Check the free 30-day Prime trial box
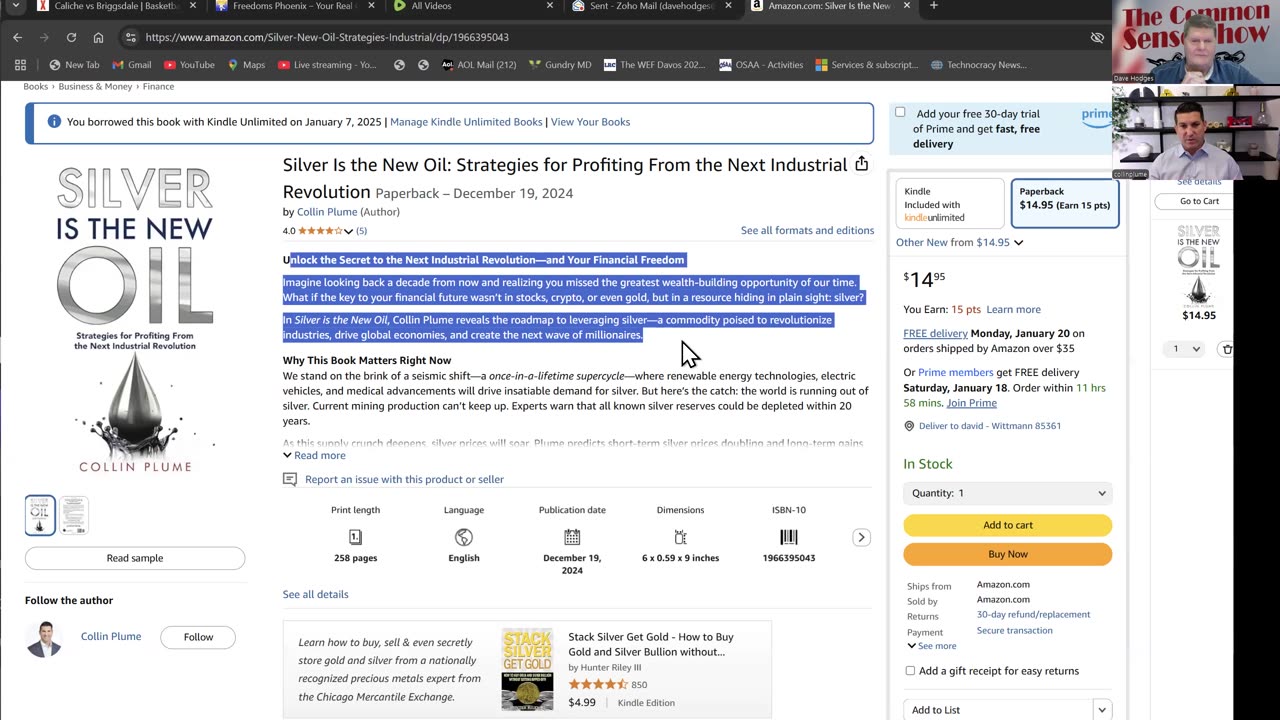This screenshot has width=1280, height=720. [x=900, y=113]
